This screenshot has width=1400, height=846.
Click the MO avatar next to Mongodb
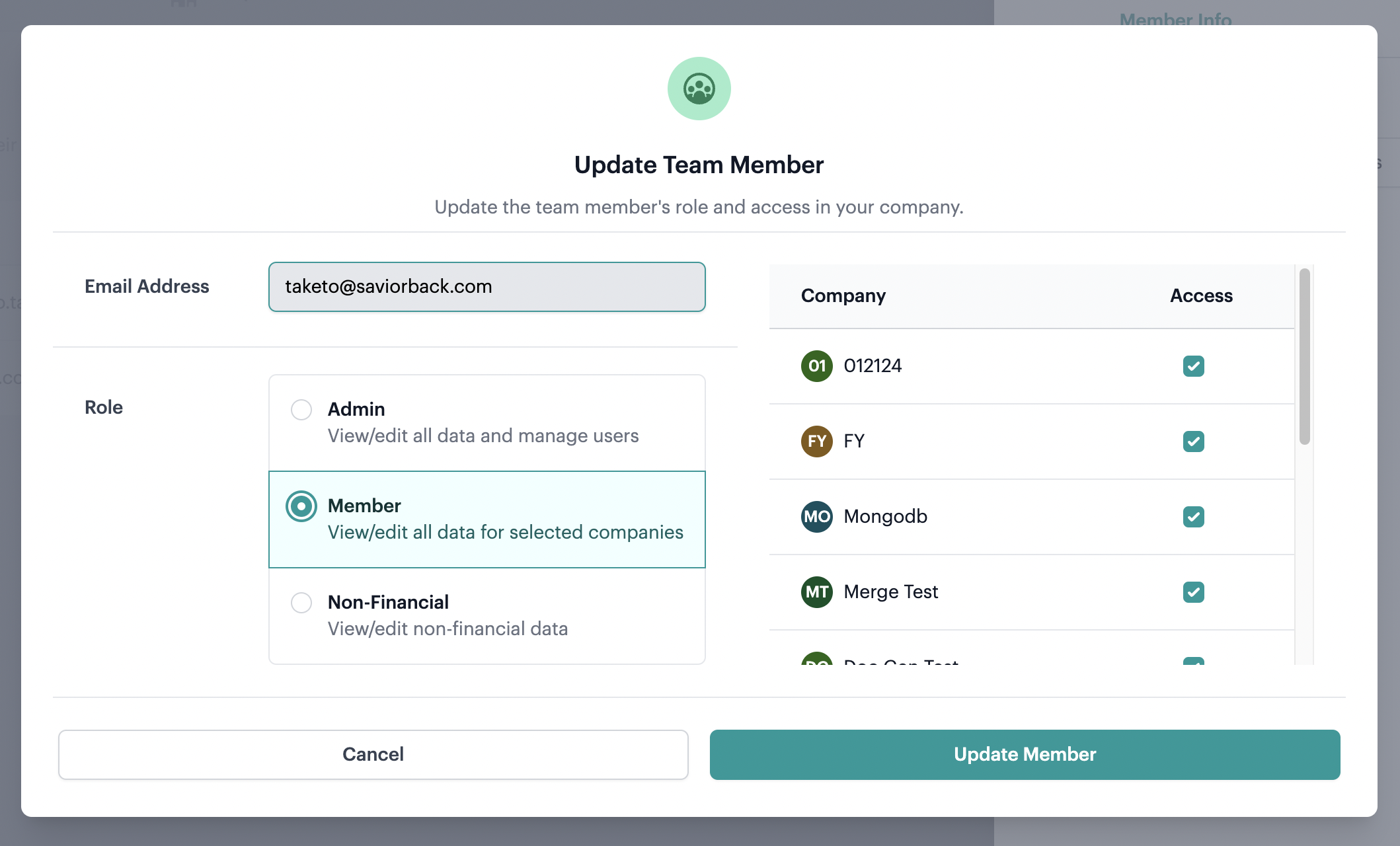point(817,517)
